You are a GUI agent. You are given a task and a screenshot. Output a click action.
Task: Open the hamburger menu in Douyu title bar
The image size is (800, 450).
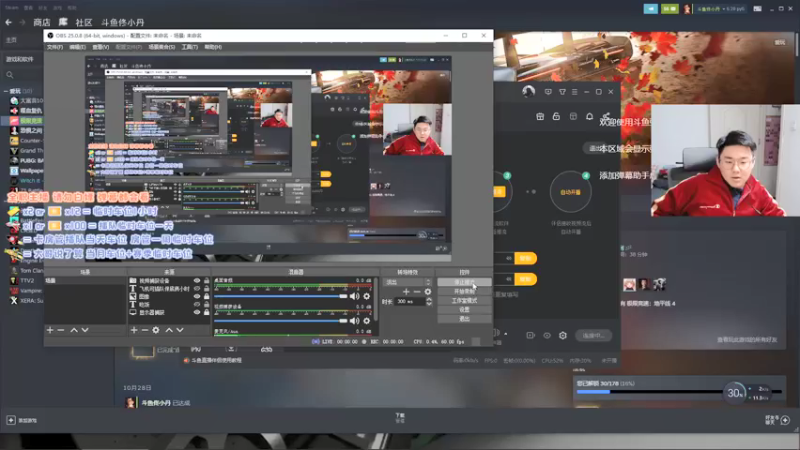point(574,92)
